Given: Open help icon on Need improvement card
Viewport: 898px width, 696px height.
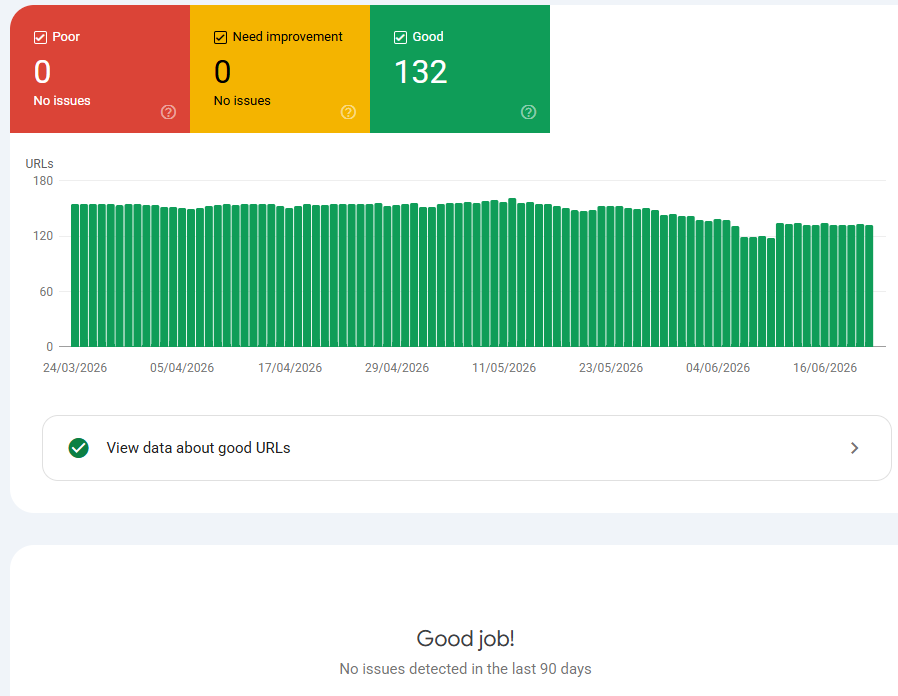Looking at the screenshot, I should pyautogui.click(x=348, y=112).
